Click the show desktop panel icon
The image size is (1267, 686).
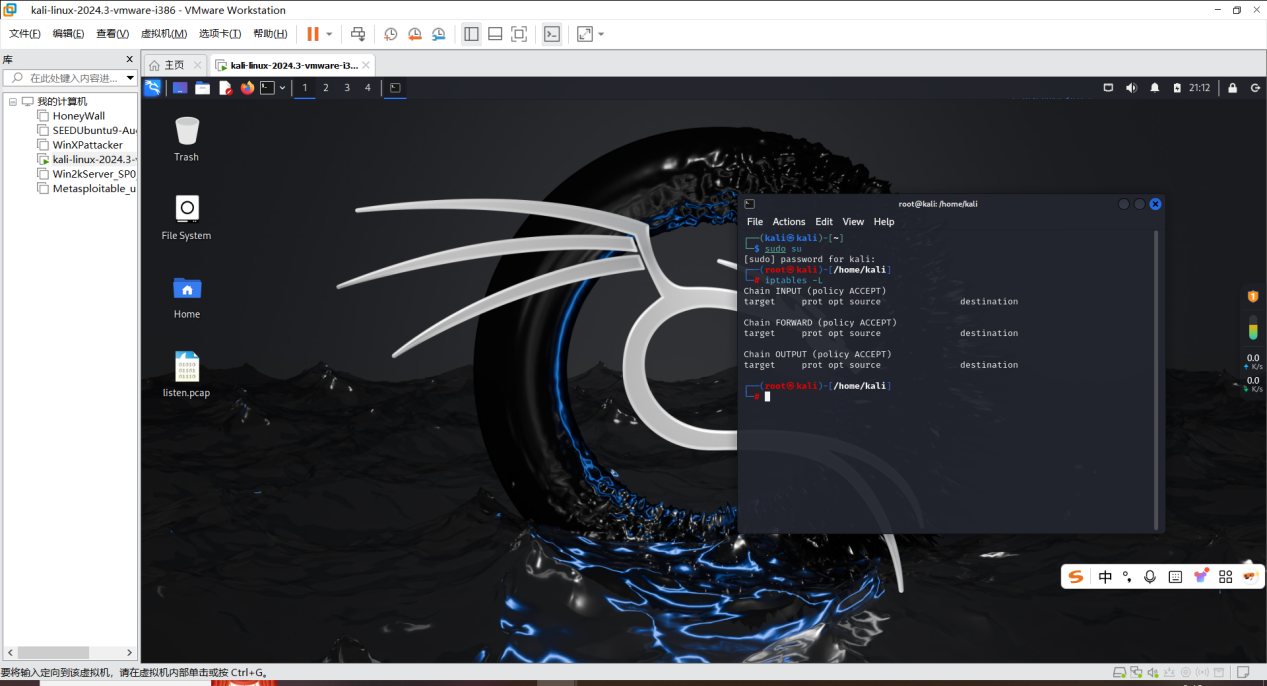point(180,88)
